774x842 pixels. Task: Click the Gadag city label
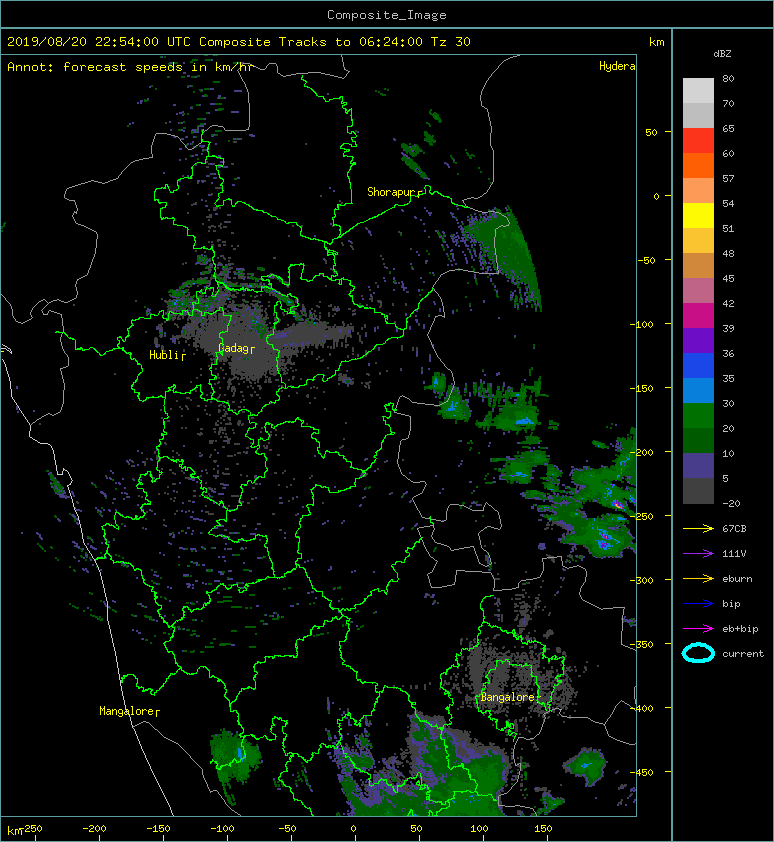233,348
